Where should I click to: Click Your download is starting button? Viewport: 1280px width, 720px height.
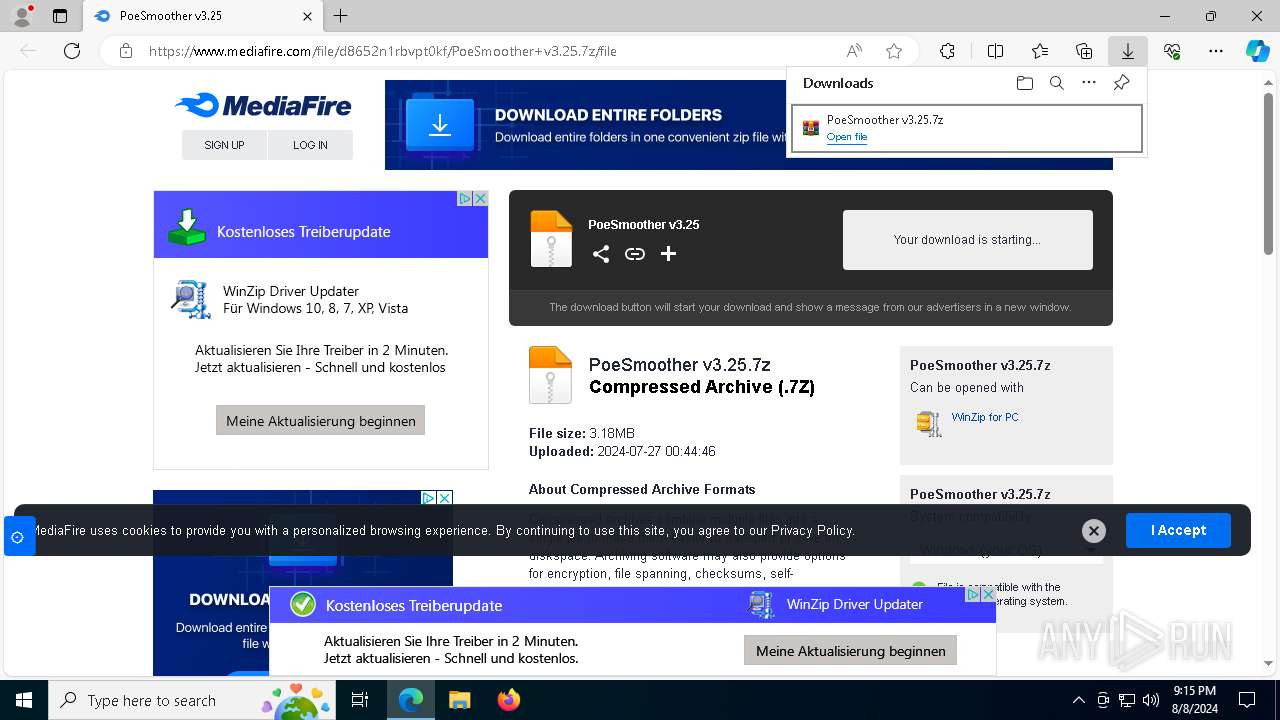(x=967, y=240)
